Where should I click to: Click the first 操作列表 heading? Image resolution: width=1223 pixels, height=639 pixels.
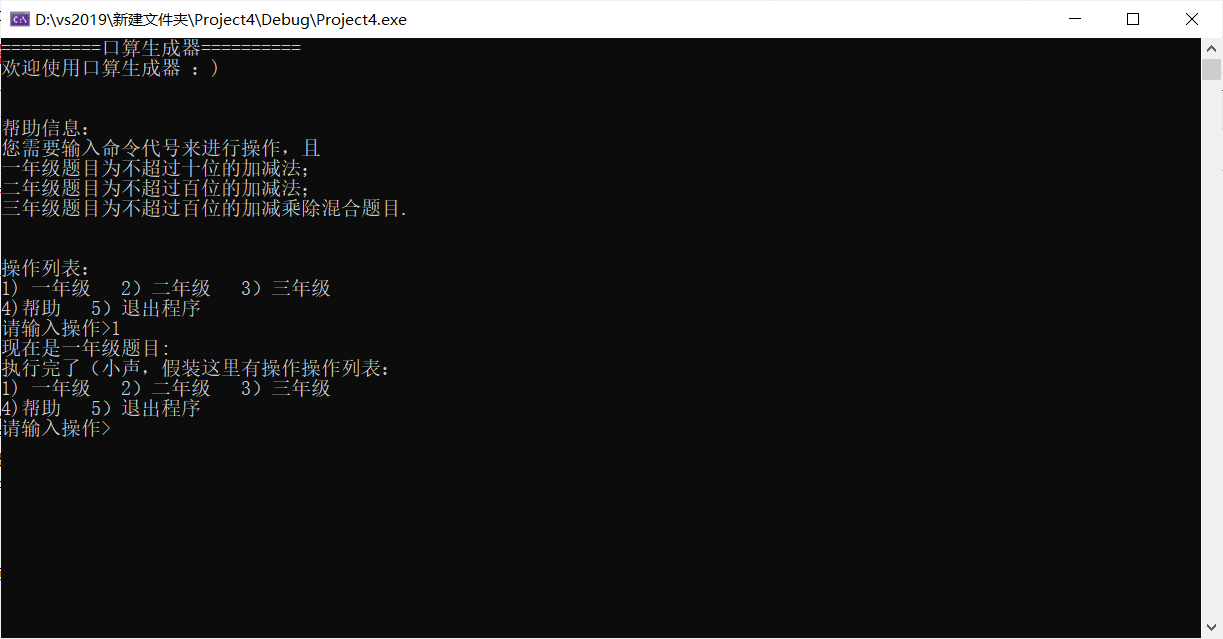click(x=46, y=268)
